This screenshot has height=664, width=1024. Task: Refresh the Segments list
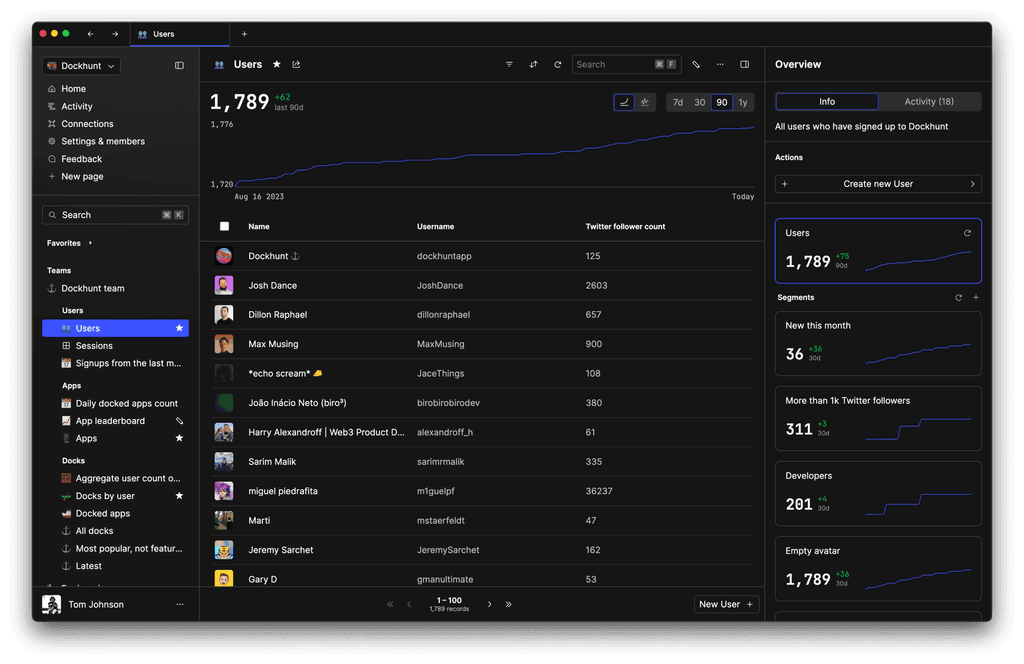click(x=959, y=298)
